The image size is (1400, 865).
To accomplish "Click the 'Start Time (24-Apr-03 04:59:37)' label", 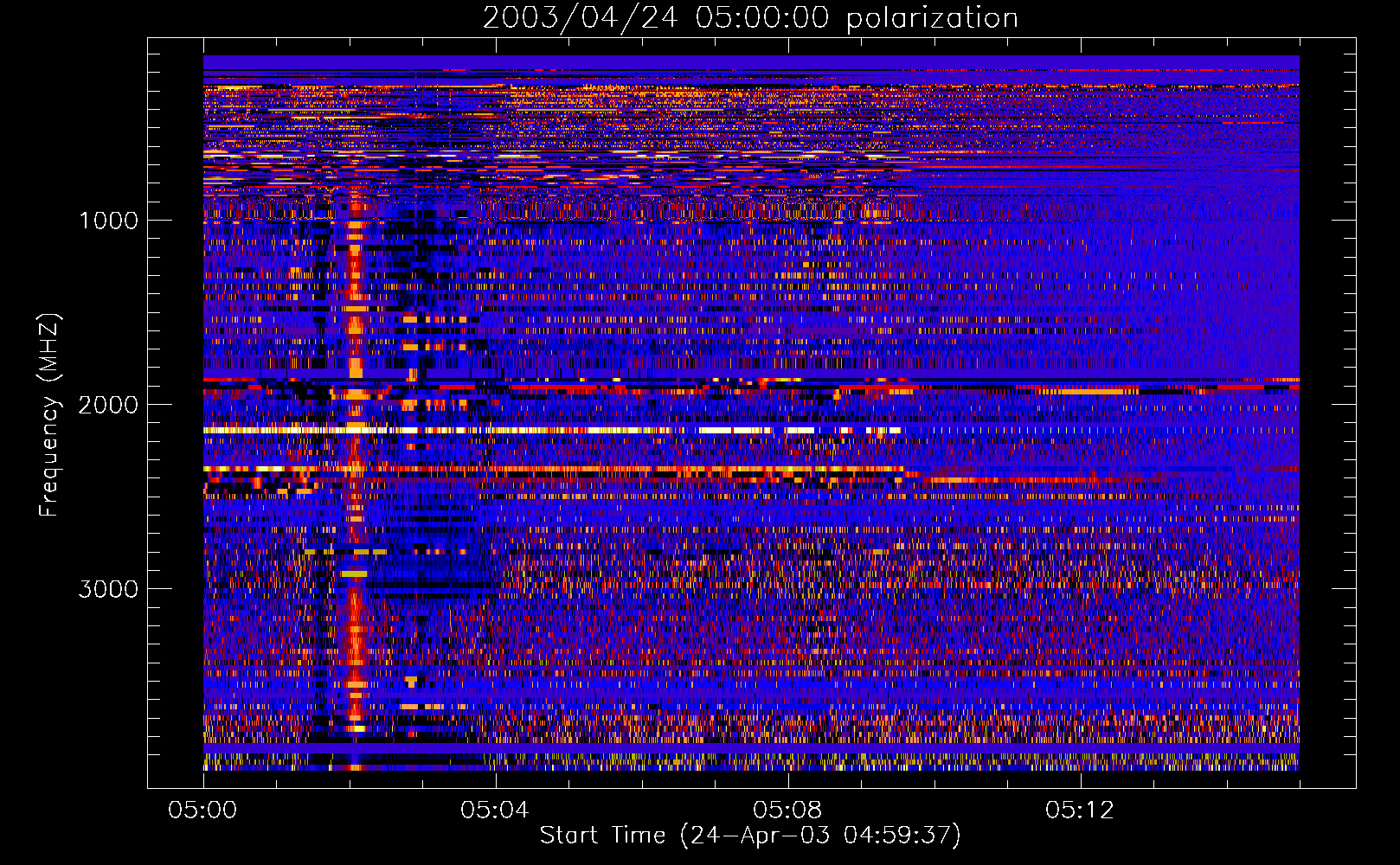I will point(750,836).
